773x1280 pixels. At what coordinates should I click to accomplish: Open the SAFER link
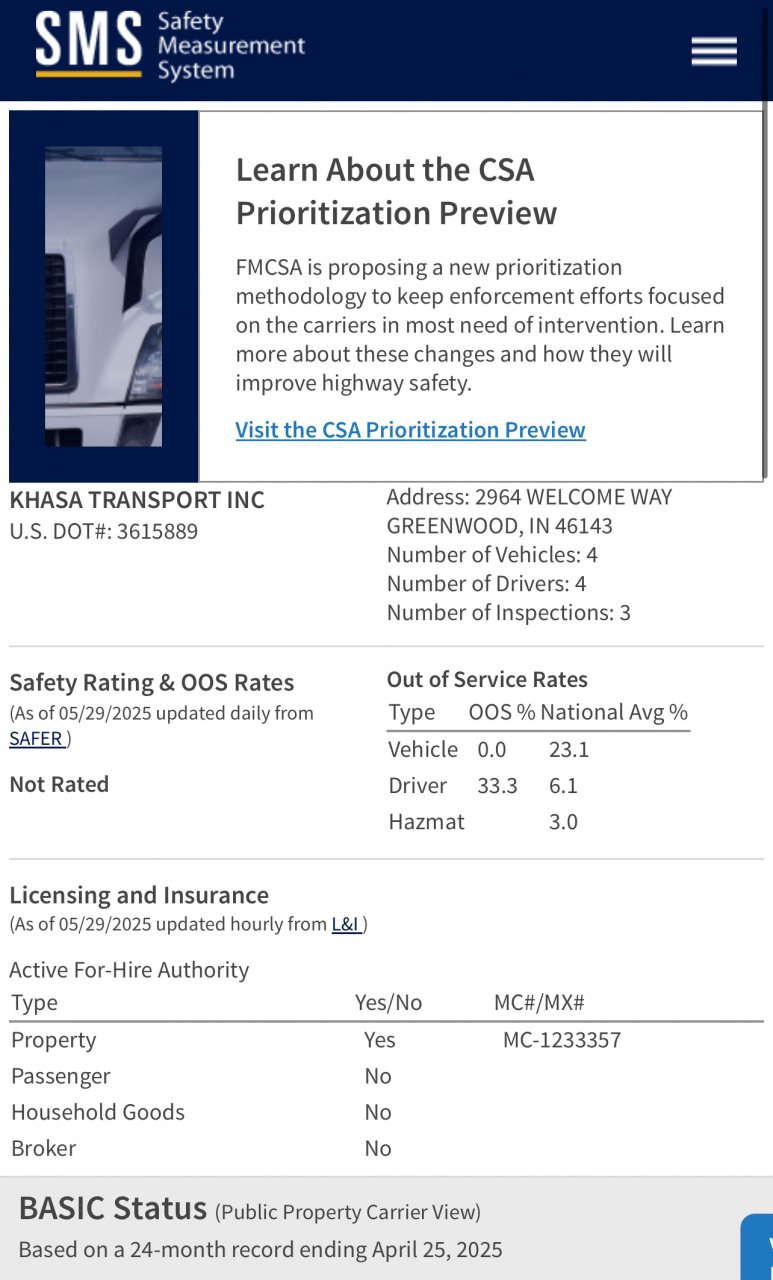36,739
